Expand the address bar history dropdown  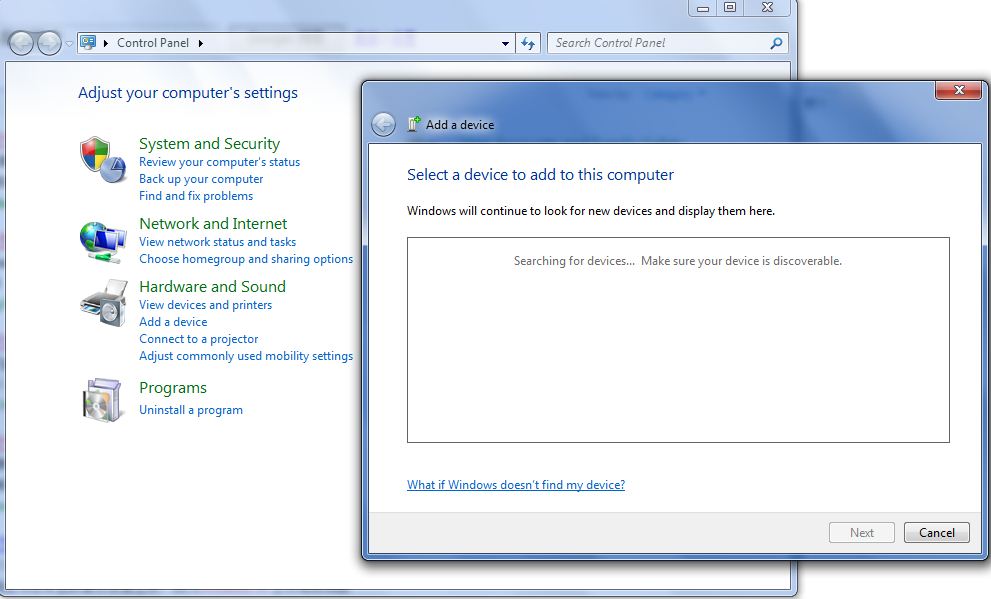pos(505,44)
